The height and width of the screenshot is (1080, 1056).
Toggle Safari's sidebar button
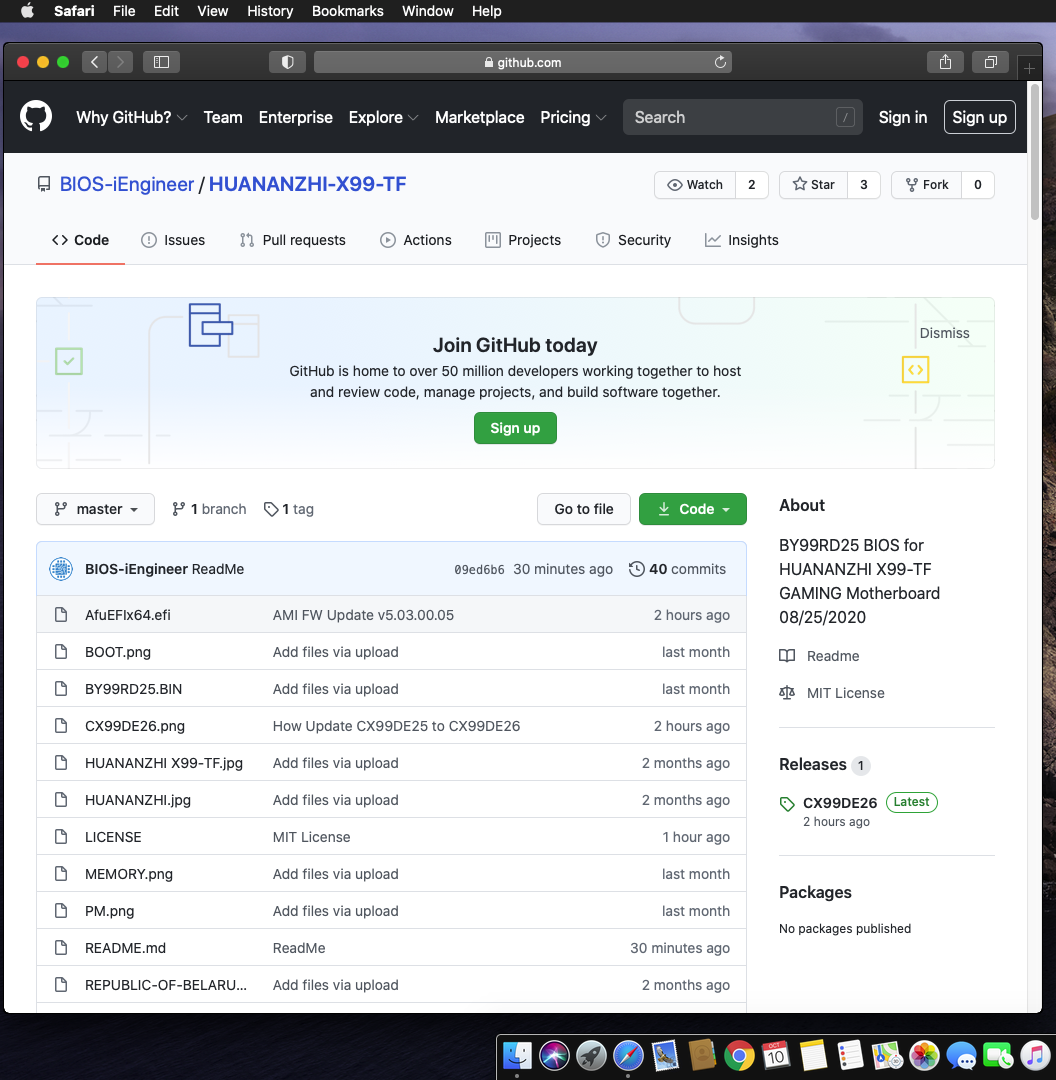click(x=161, y=62)
